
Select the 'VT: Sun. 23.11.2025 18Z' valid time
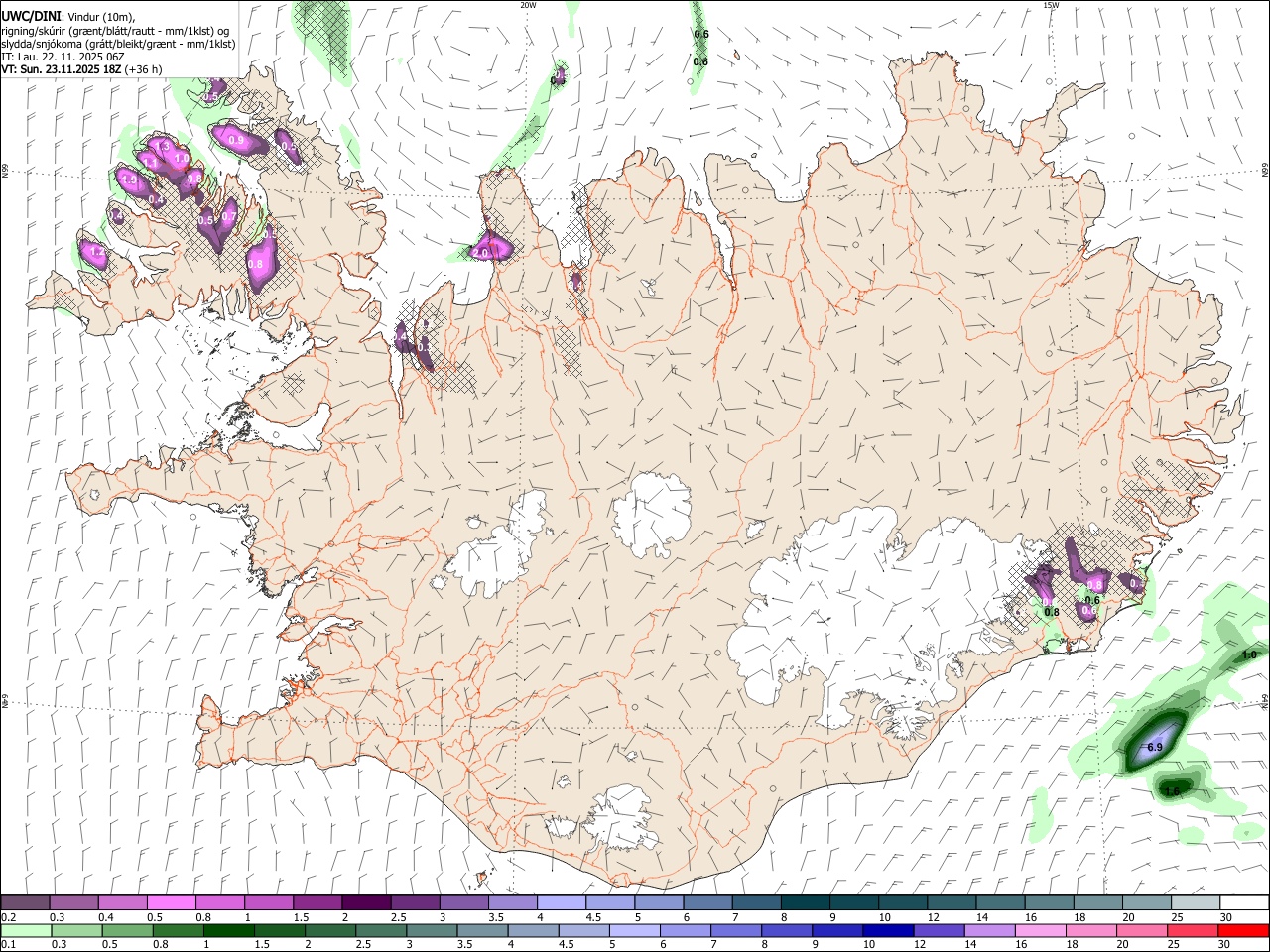[60, 69]
